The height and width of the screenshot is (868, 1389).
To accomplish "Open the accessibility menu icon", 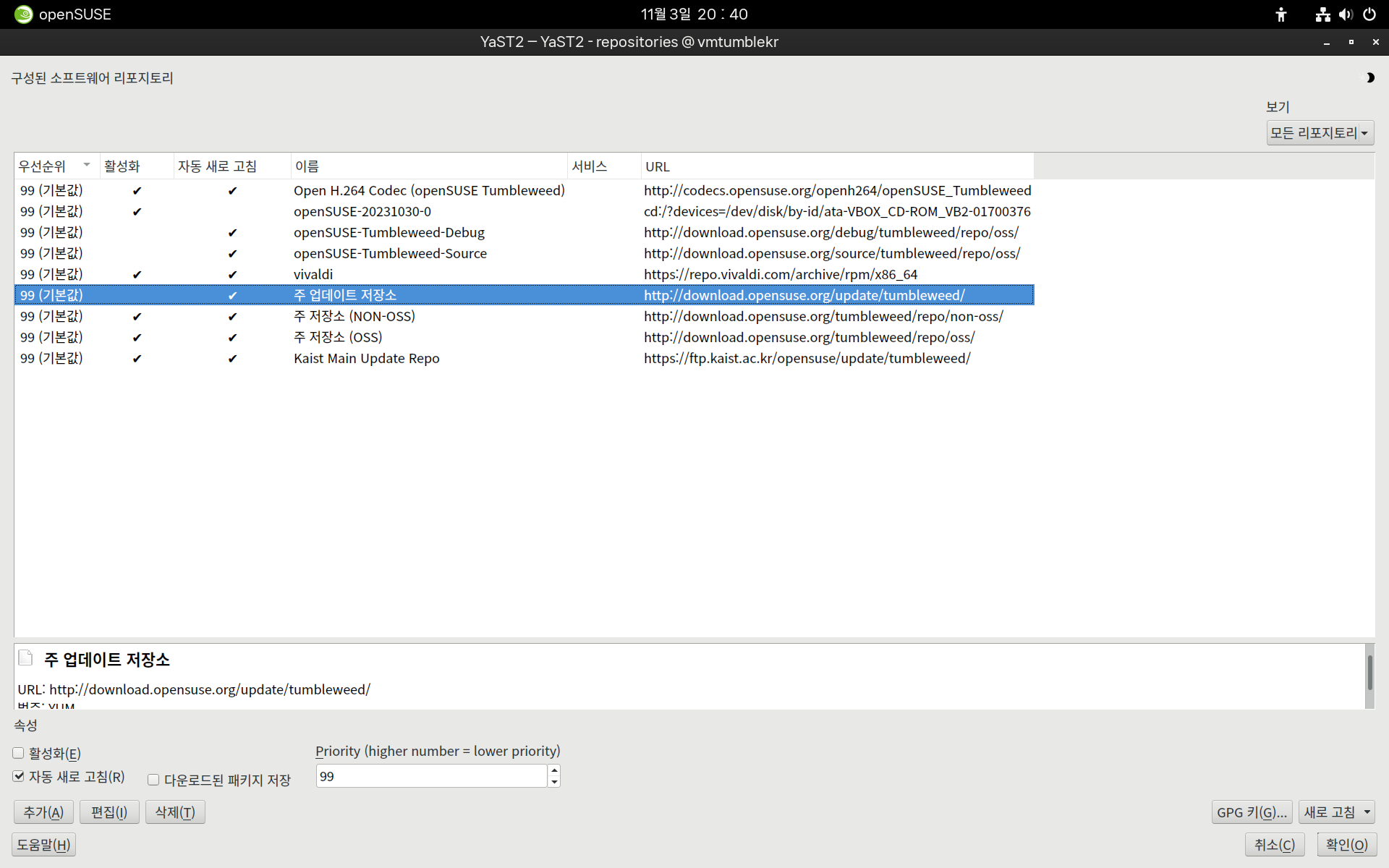I will (1281, 14).
